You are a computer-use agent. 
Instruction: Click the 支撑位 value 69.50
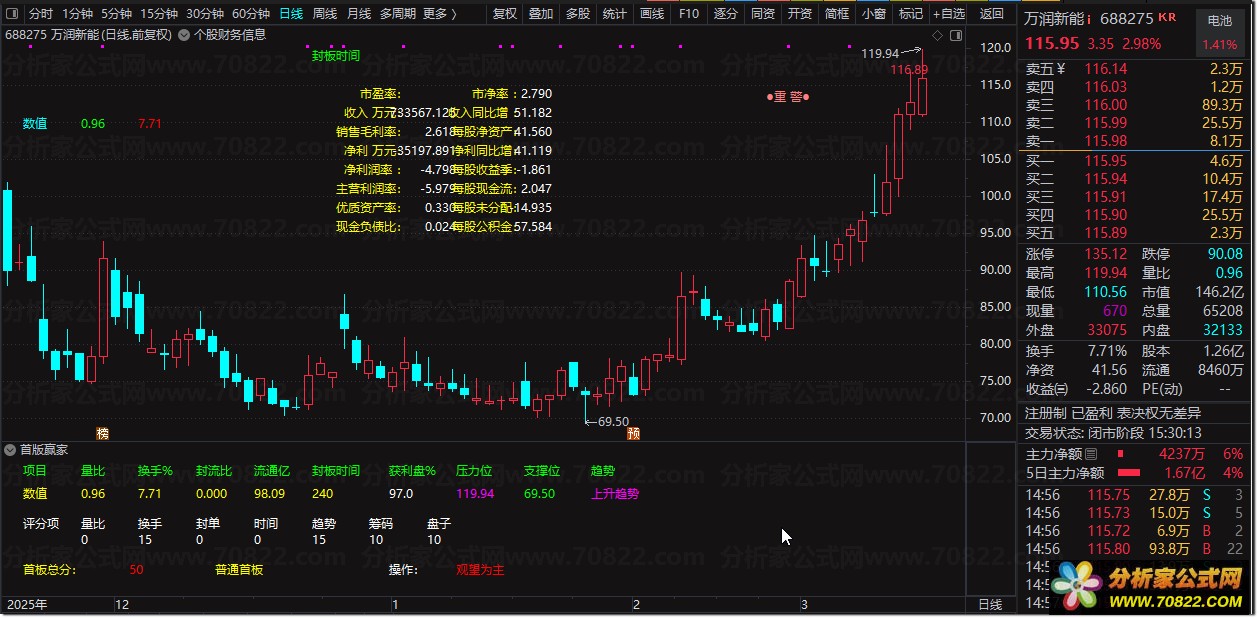[539, 493]
